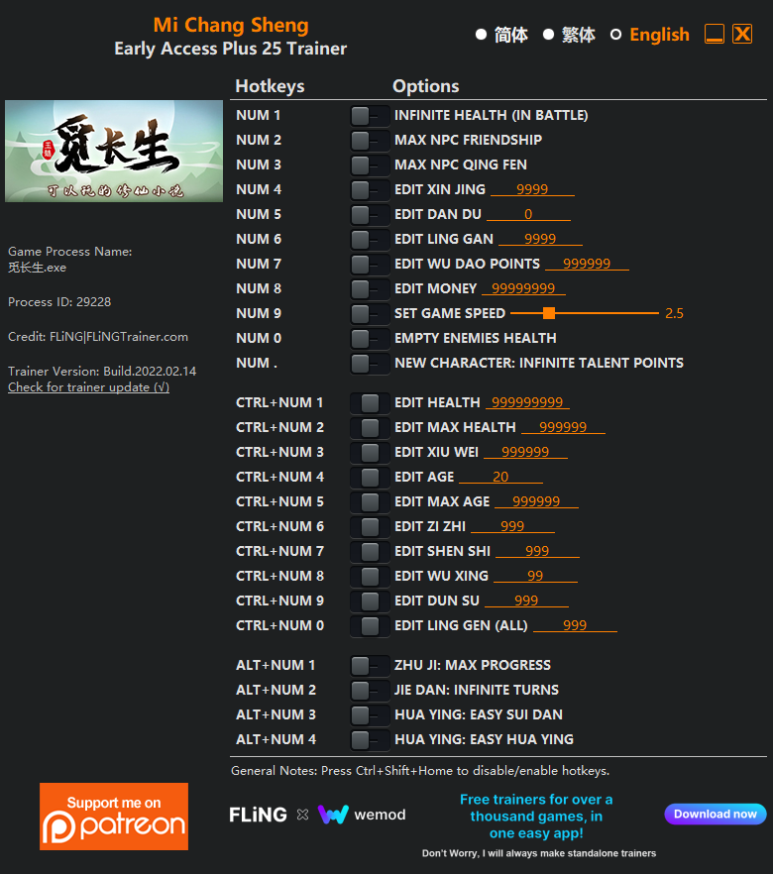
Task: Enable Max NPC Friendship toggle
Action: click(x=370, y=140)
